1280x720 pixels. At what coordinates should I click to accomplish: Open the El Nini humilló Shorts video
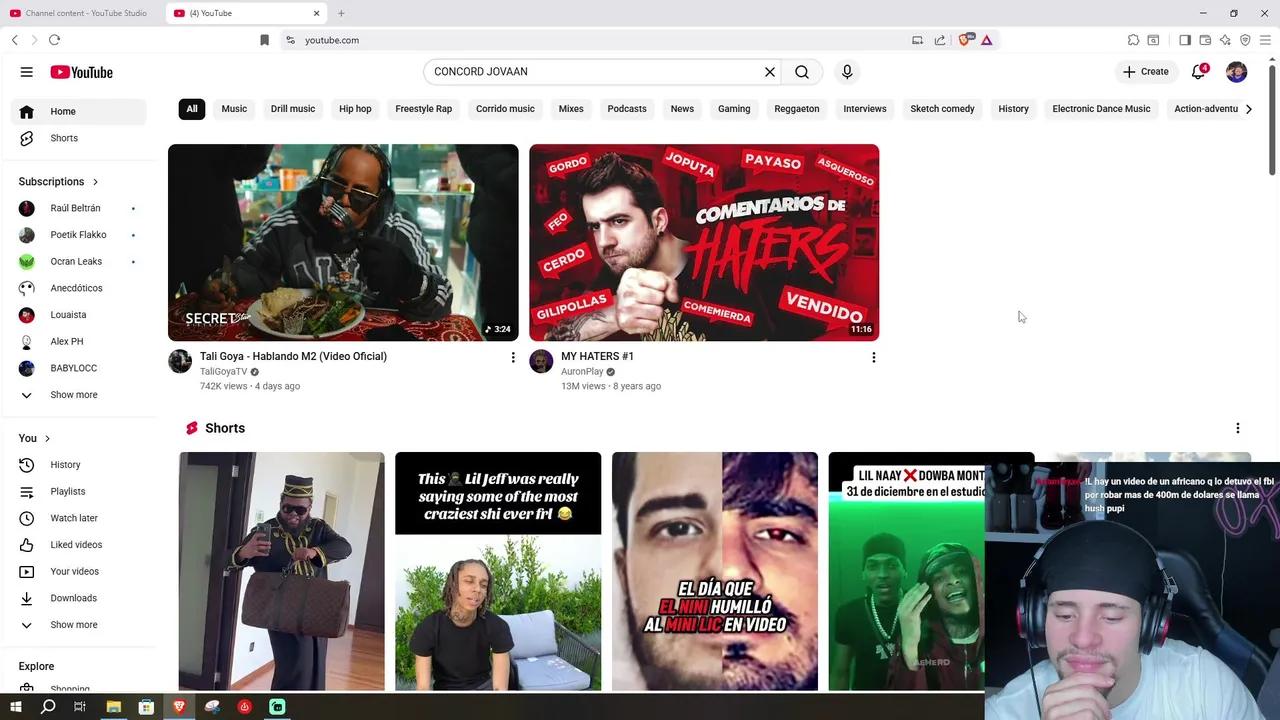[715, 571]
